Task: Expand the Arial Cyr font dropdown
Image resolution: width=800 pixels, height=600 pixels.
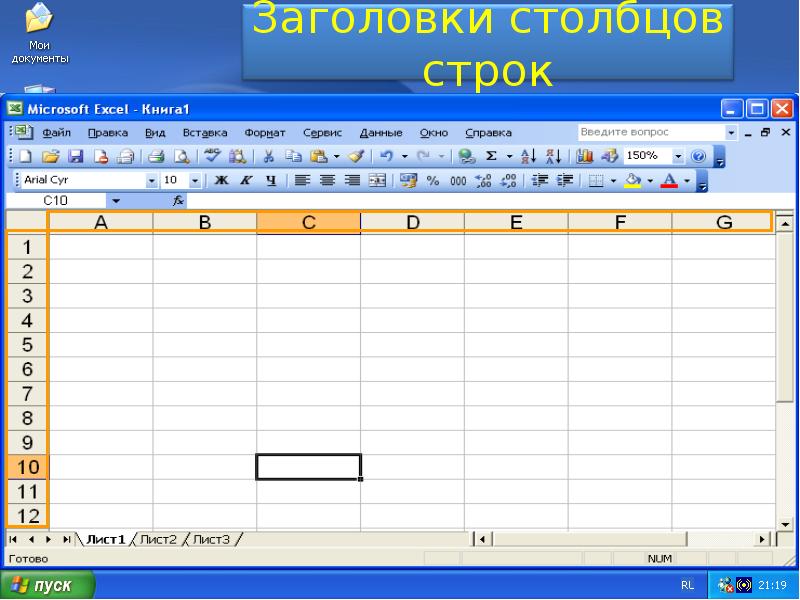Action: [x=152, y=181]
